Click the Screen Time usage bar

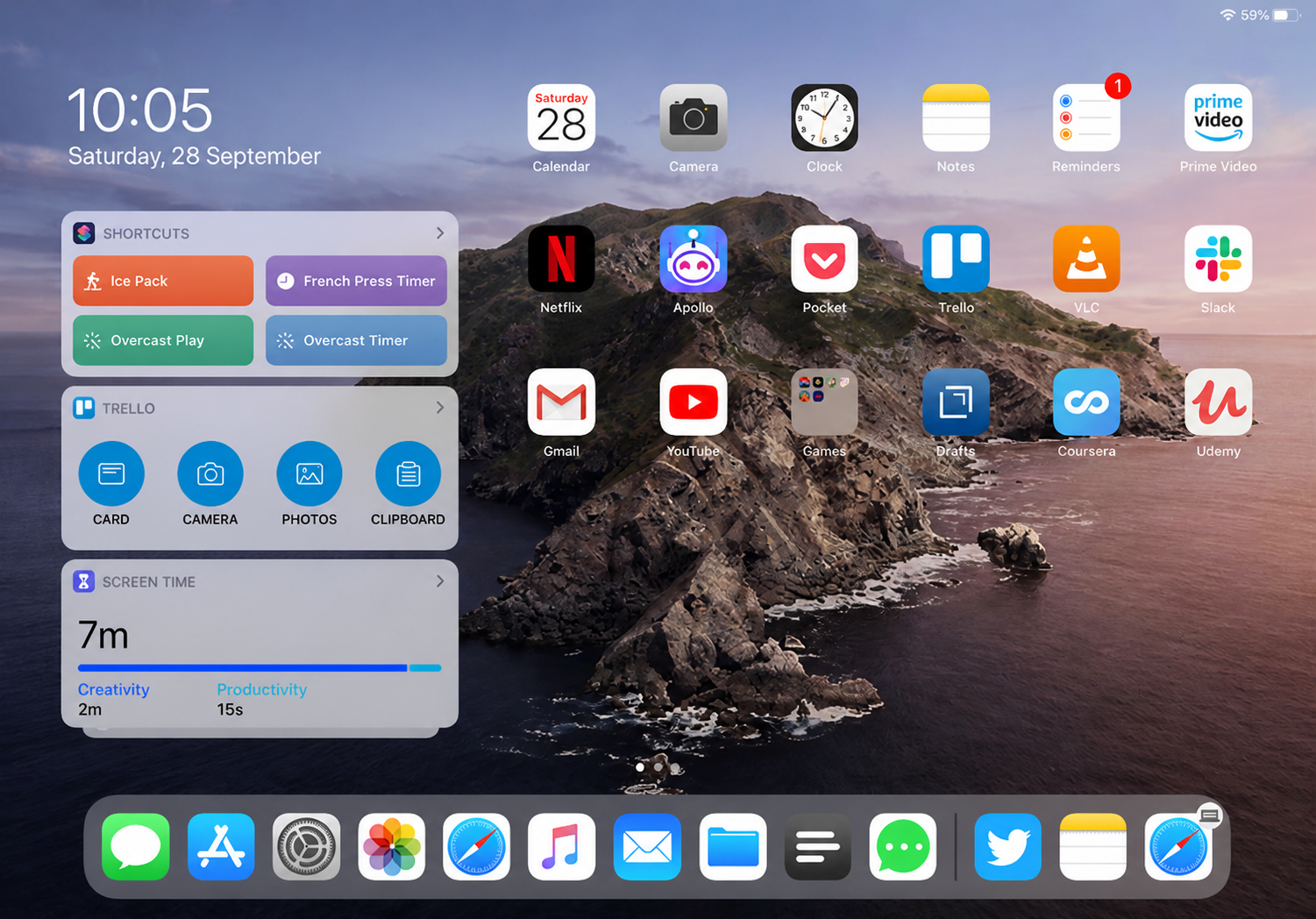click(260, 668)
